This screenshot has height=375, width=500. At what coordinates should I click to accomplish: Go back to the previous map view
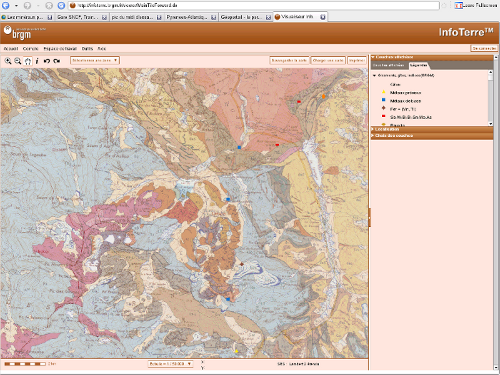pyautogui.click(x=47, y=61)
